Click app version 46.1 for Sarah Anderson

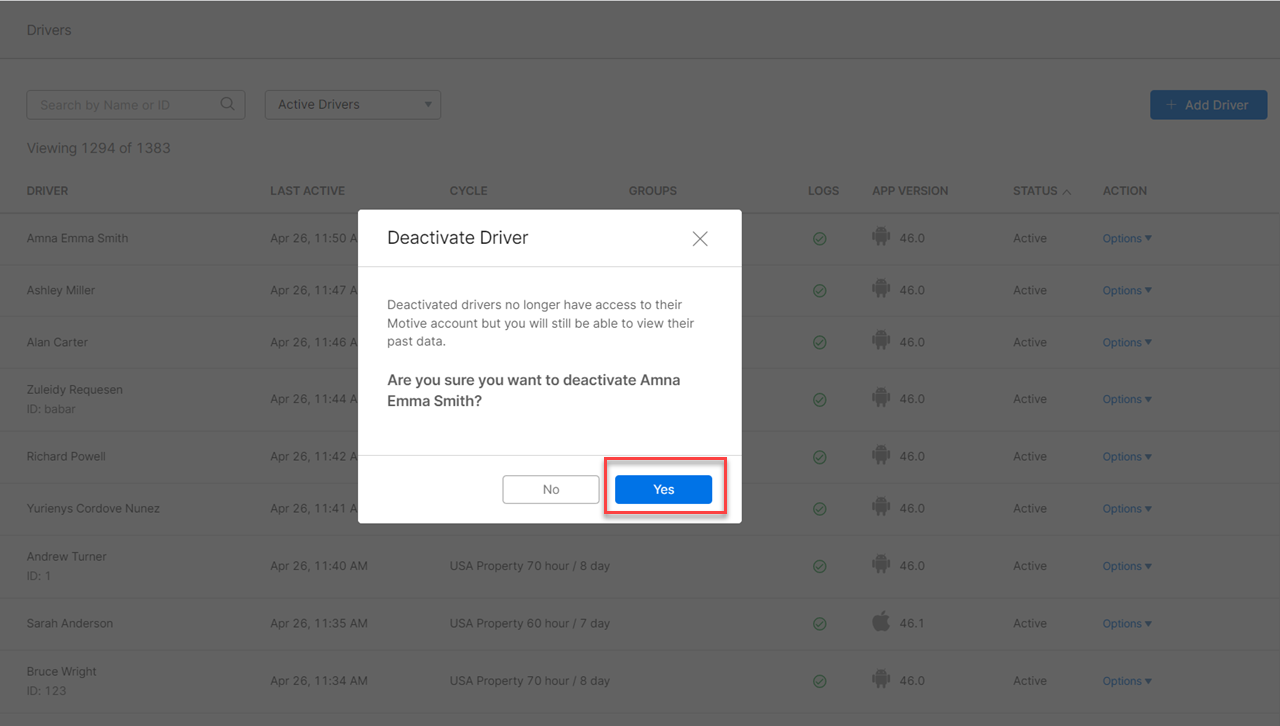click(x=912, y=623)
